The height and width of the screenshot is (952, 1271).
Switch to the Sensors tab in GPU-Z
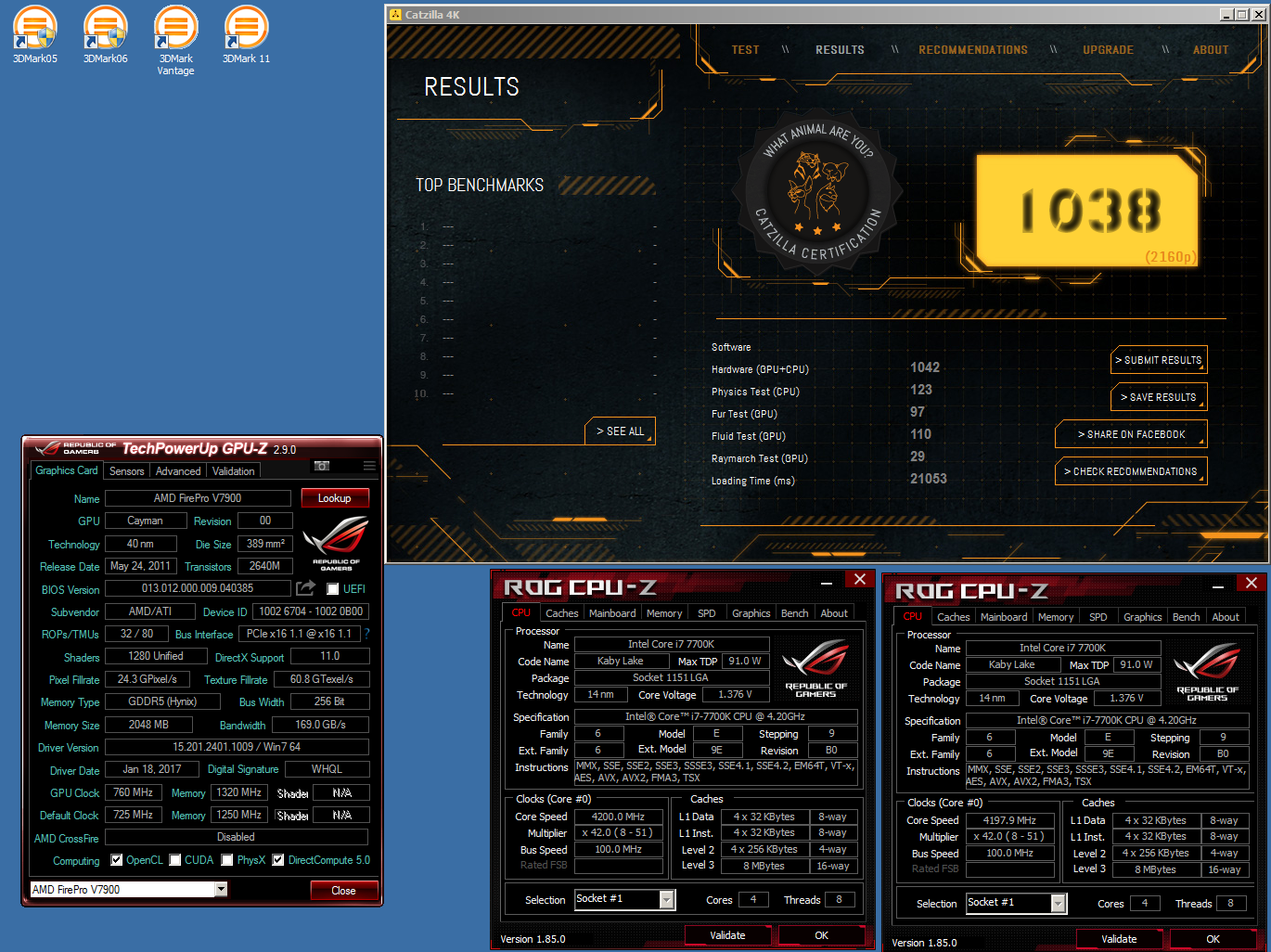click(x=127, y=471)
